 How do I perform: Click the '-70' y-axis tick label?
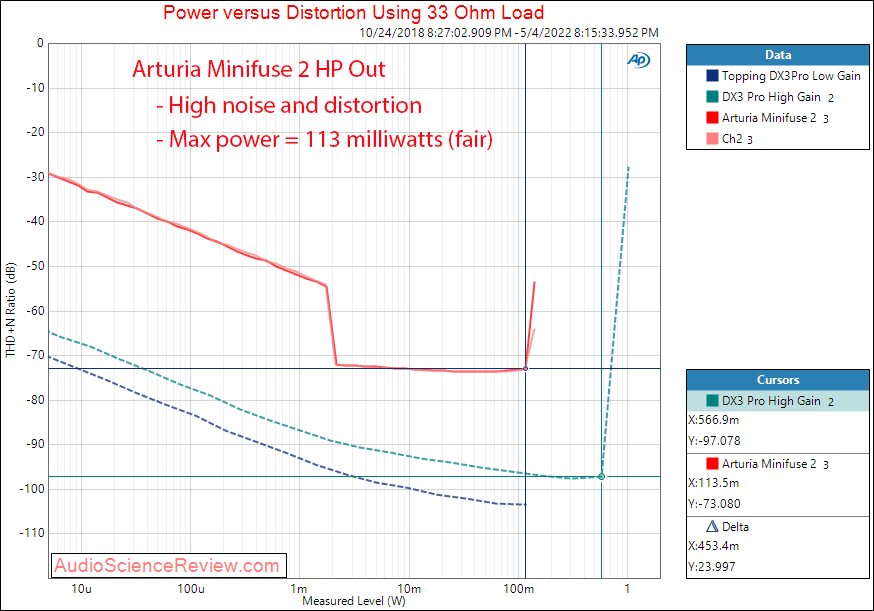(35, 355)
